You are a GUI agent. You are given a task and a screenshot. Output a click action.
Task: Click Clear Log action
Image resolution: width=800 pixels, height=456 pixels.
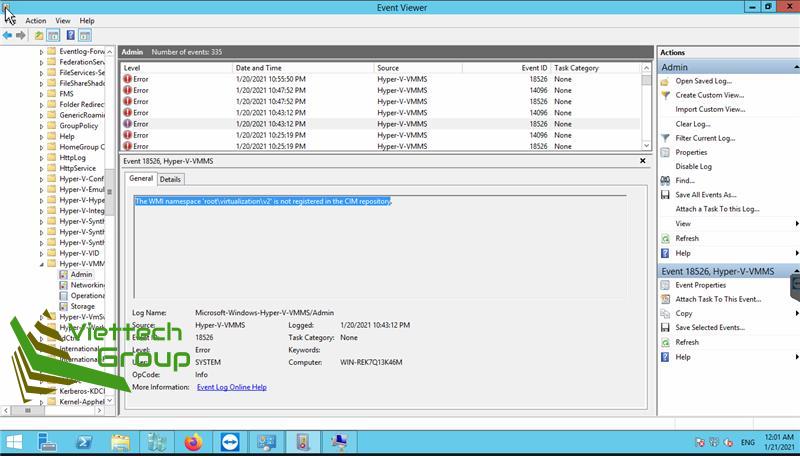click(693, 124)
